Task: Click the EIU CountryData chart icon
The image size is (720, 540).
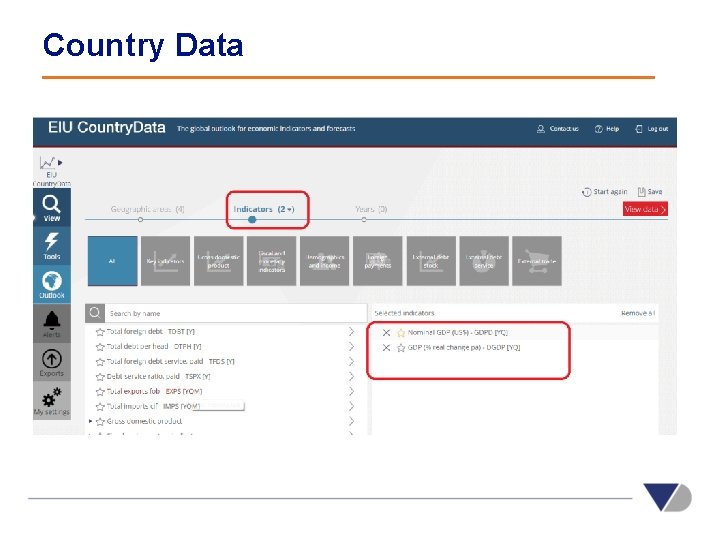Action: tap(47, 163)
